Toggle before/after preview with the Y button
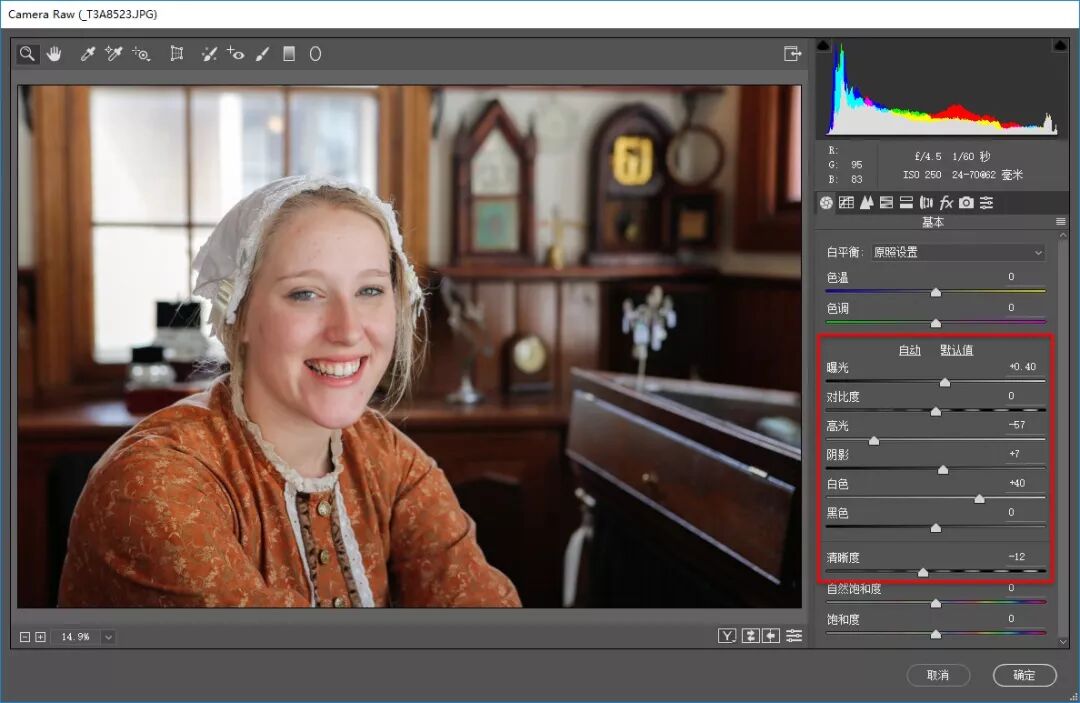Image resolution: width=1080 pixels, height=703 pixels. pos(727,636)
